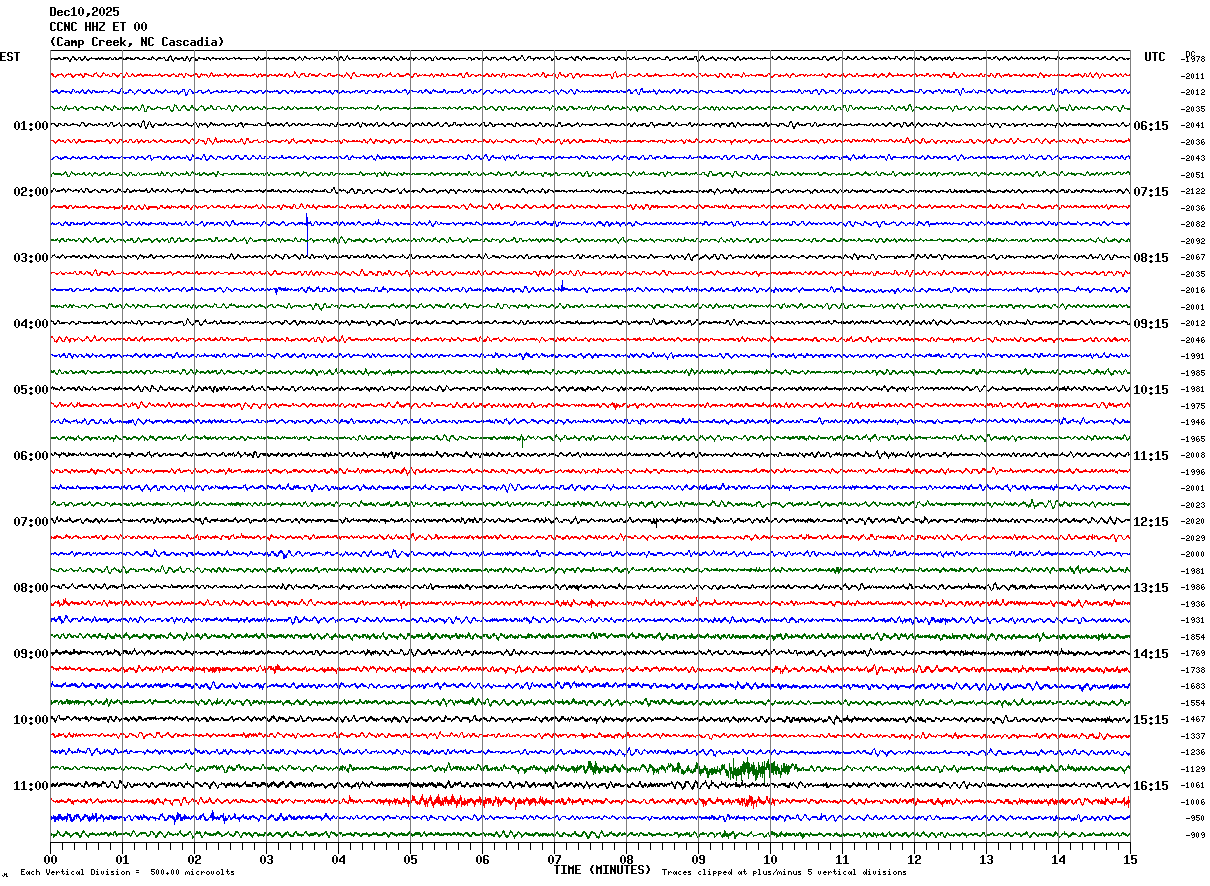Click the '06:15' UTC time label

point(1151,126)
